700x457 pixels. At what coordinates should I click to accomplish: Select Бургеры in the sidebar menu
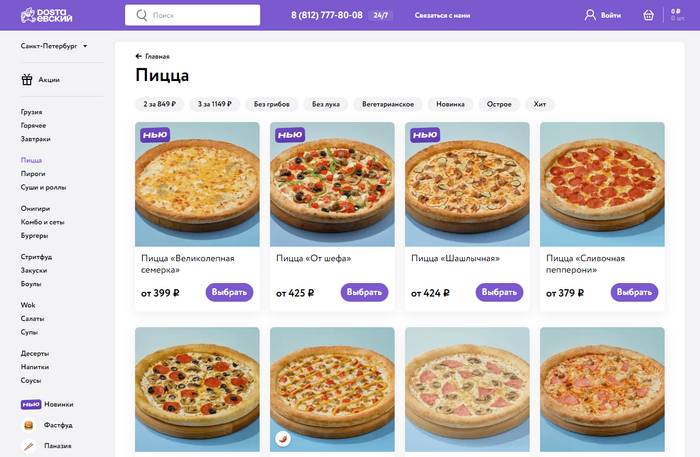[34, 235]
